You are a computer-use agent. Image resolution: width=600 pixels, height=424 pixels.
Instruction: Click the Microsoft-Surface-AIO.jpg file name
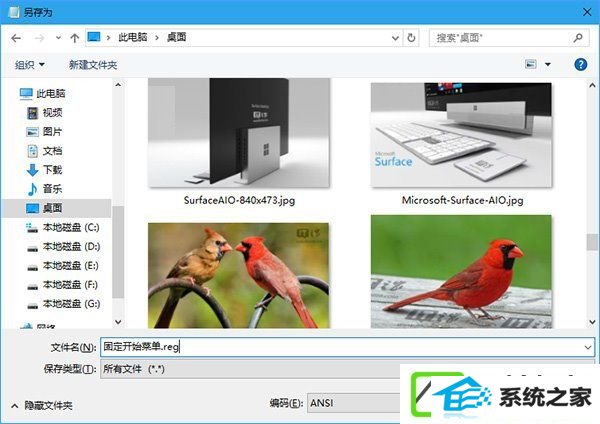point(462,200)
